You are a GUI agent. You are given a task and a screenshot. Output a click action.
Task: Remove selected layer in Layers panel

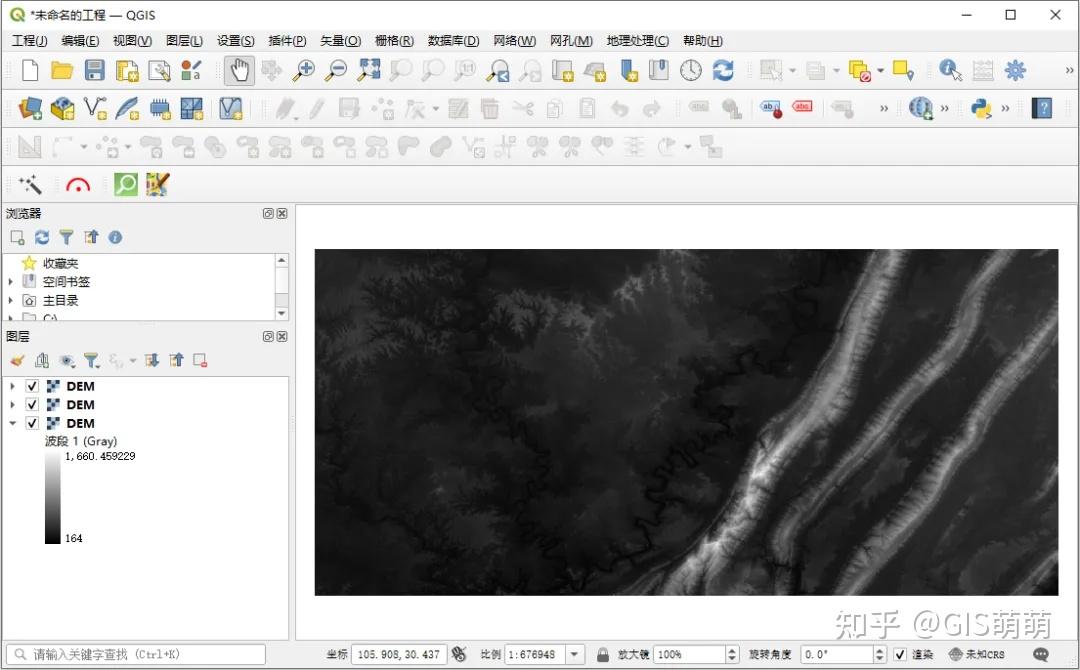[x=200, y=359]
